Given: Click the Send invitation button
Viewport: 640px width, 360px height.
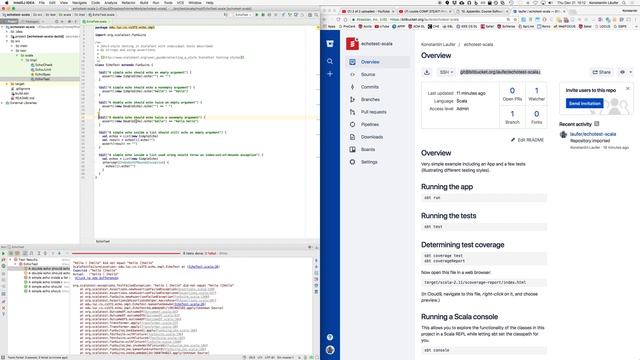Looking at the screenshot, I should [584, 103].
